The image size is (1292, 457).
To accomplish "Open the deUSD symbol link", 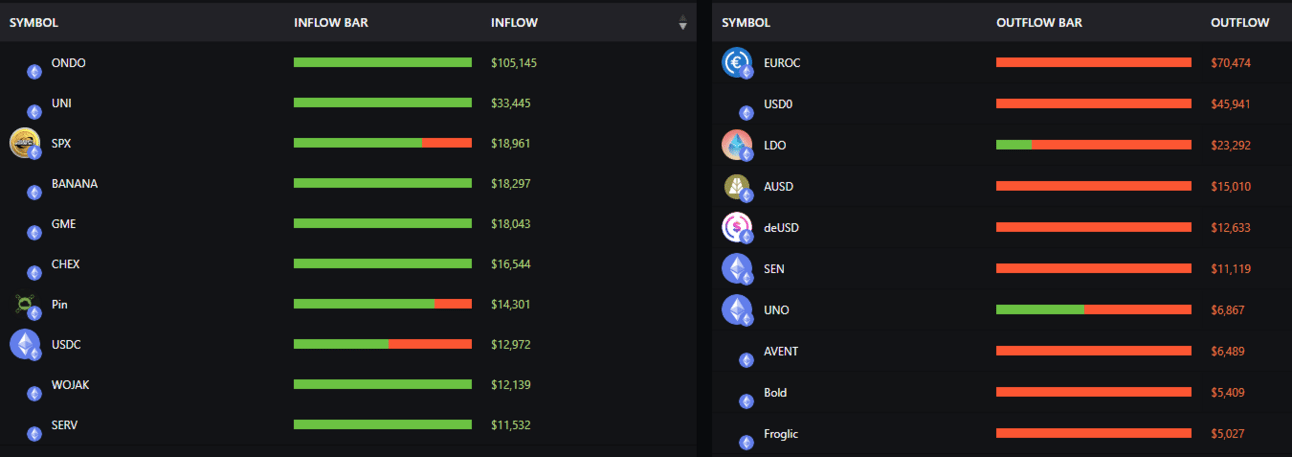I will click(781, 227).
